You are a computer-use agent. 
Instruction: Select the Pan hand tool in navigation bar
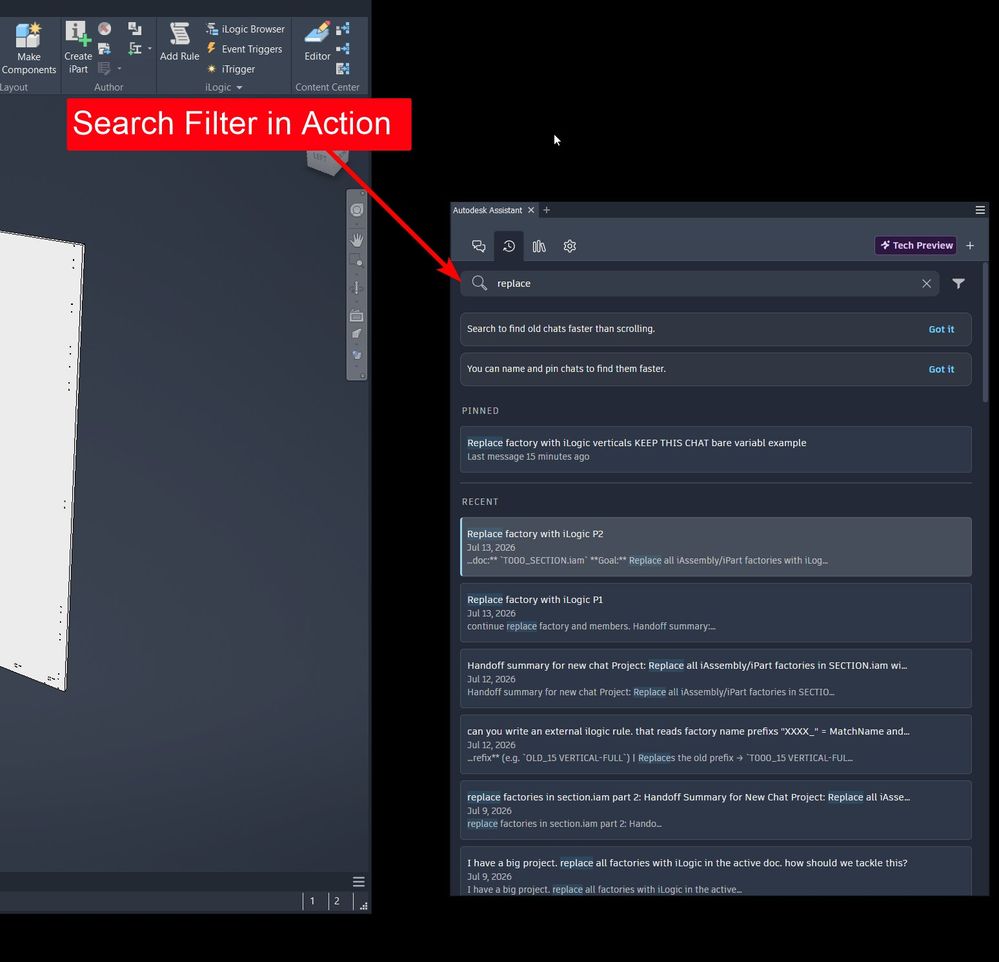point(357,240)
